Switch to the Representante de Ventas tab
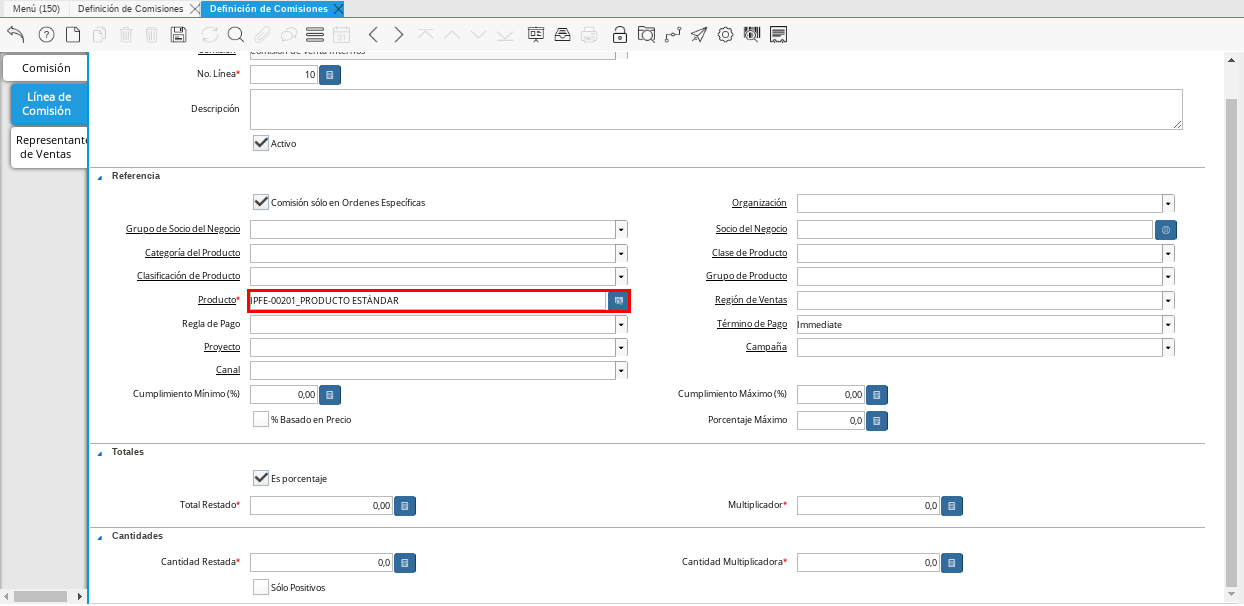This screenshot has width=1244, height=606. 51,147
